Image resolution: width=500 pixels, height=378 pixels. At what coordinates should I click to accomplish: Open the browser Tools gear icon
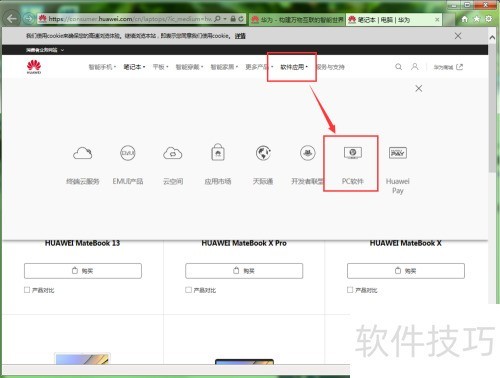point(488,19)
